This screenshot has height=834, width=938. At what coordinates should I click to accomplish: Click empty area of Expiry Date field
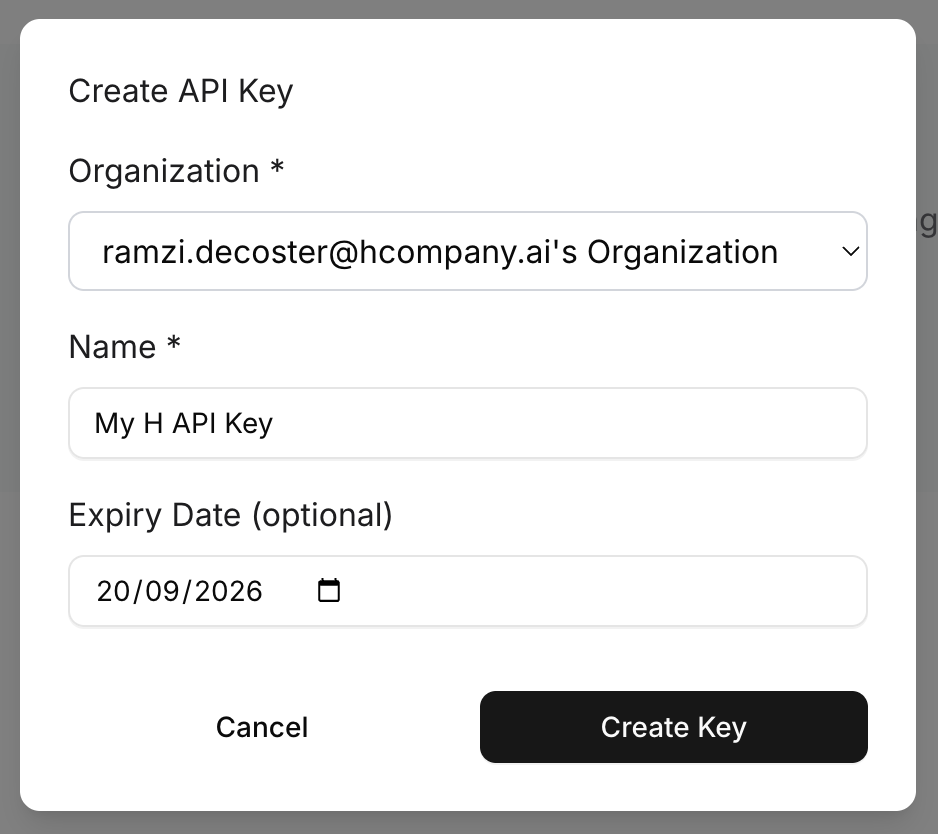[x=598, y=591]
